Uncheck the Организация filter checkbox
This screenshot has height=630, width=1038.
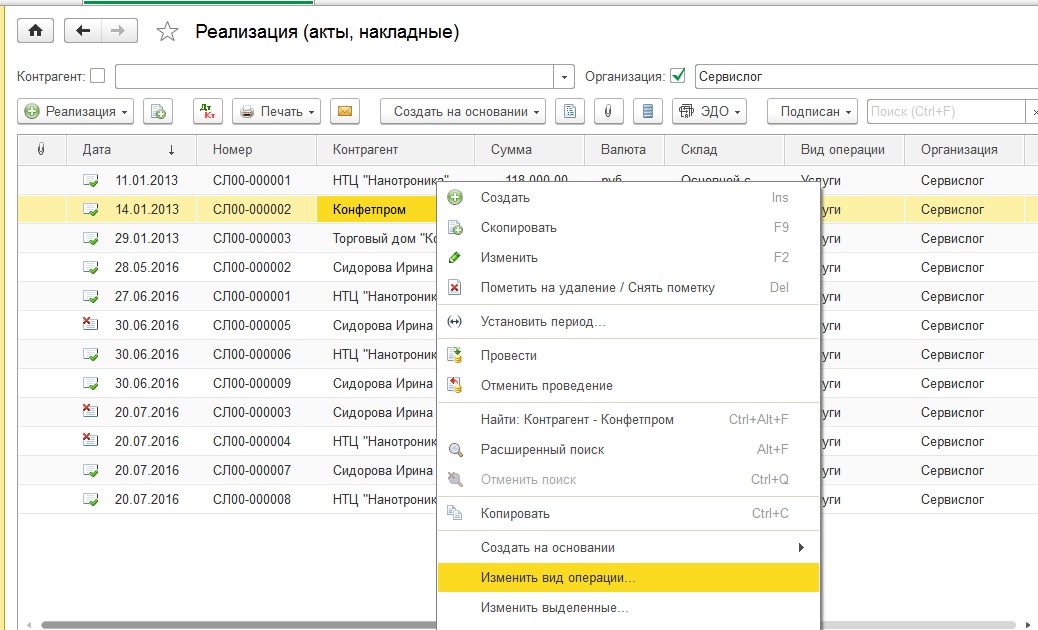pyautogui.click(x=678, y=76)
